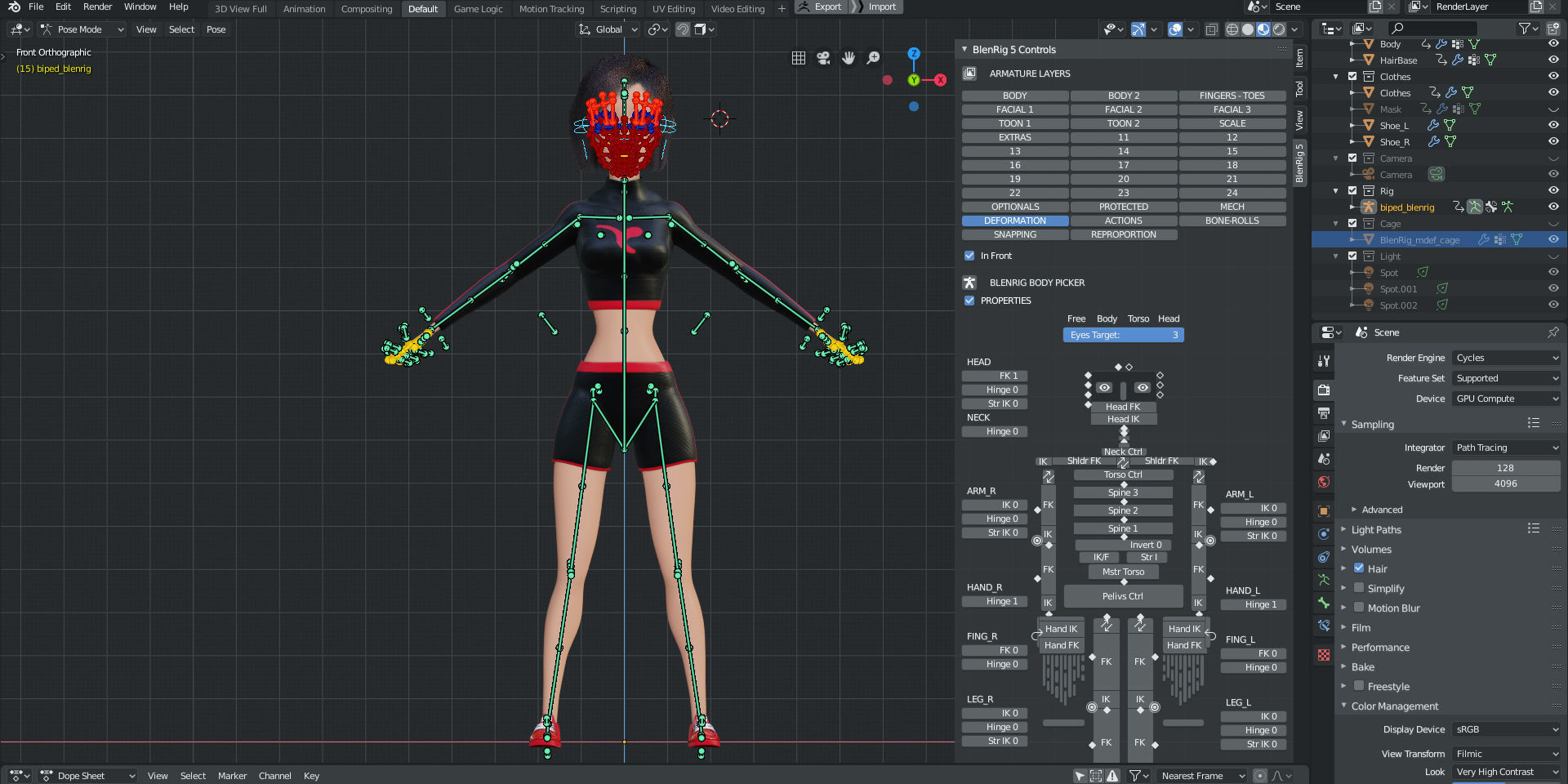Viewport: 1568px width, 784px height.
Task: Open the Pose Mode dropdown
Action: tap(82, 29)
